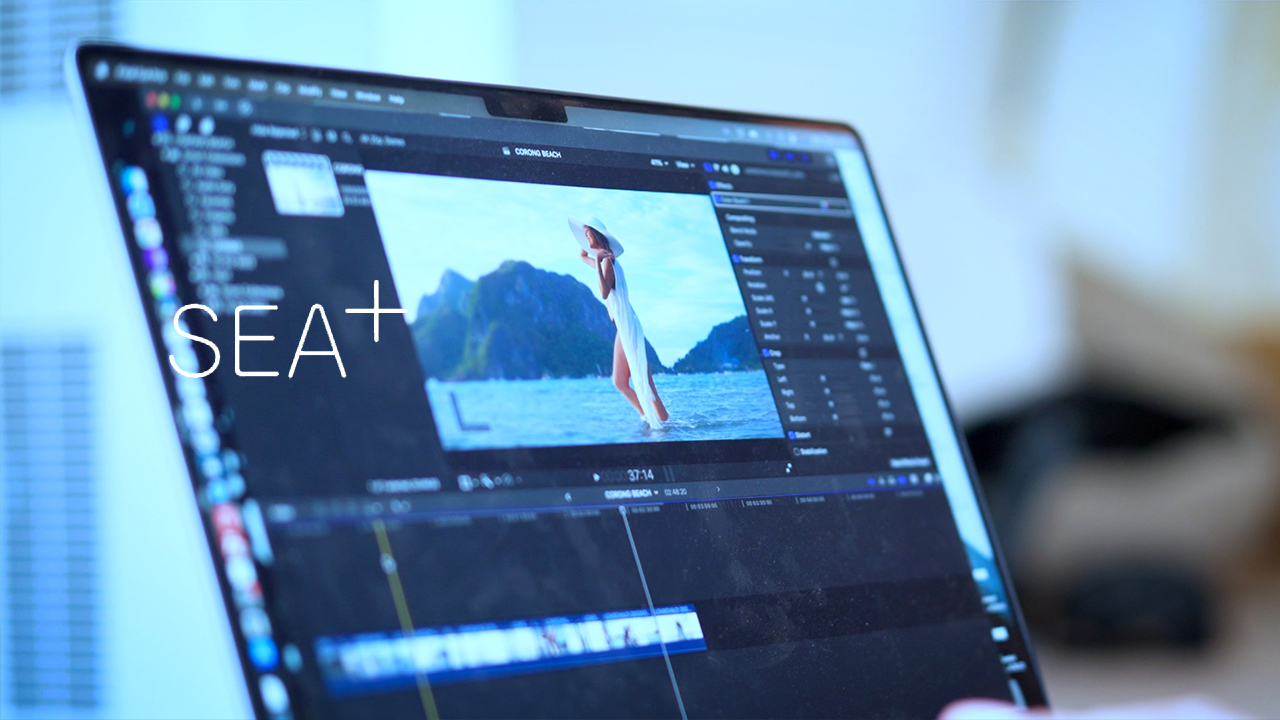Image resolution: width=1280 pixels, height=720 pixels.
Task: Enable the Stabilization checkbox
Action: pos(797,451)
